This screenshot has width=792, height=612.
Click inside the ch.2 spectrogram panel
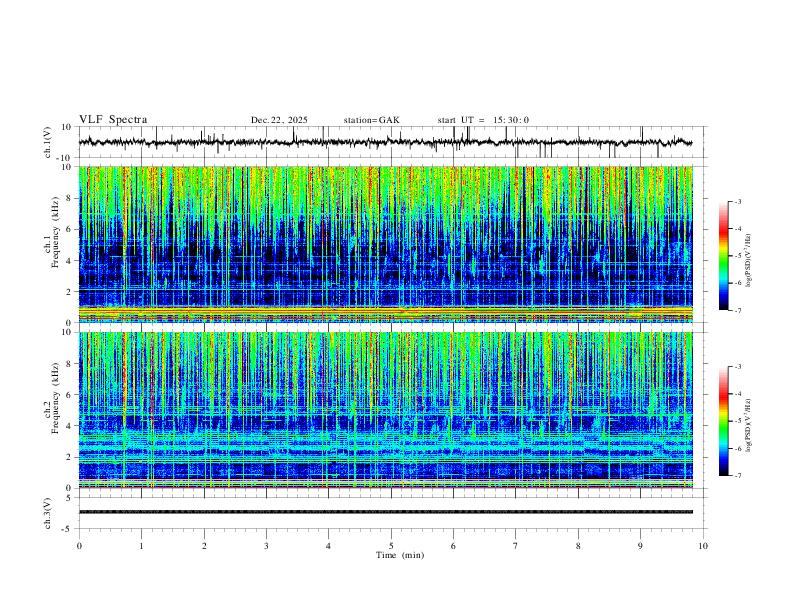385,410
